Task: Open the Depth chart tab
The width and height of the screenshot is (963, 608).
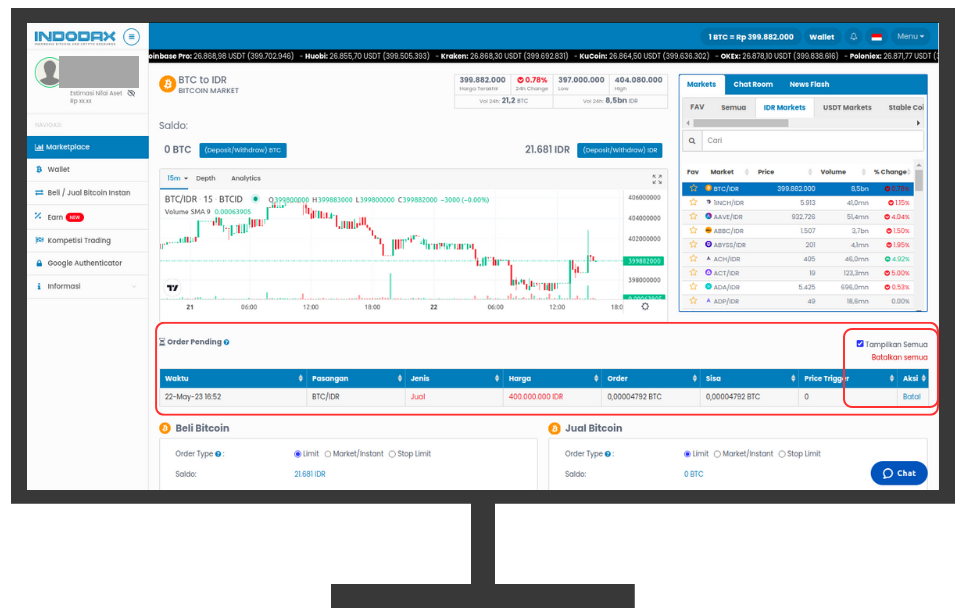Action: coord(206,178)
